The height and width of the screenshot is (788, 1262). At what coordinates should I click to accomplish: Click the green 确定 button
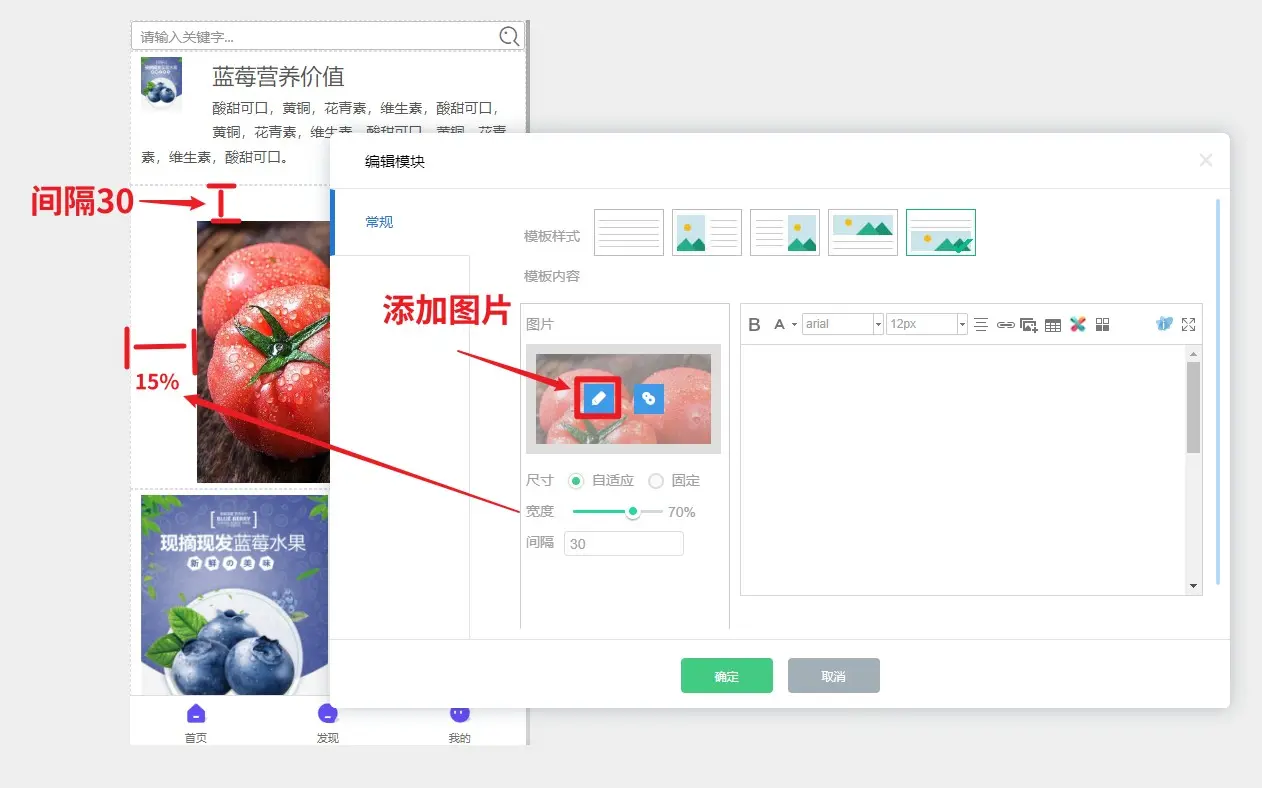click(727, 676)
